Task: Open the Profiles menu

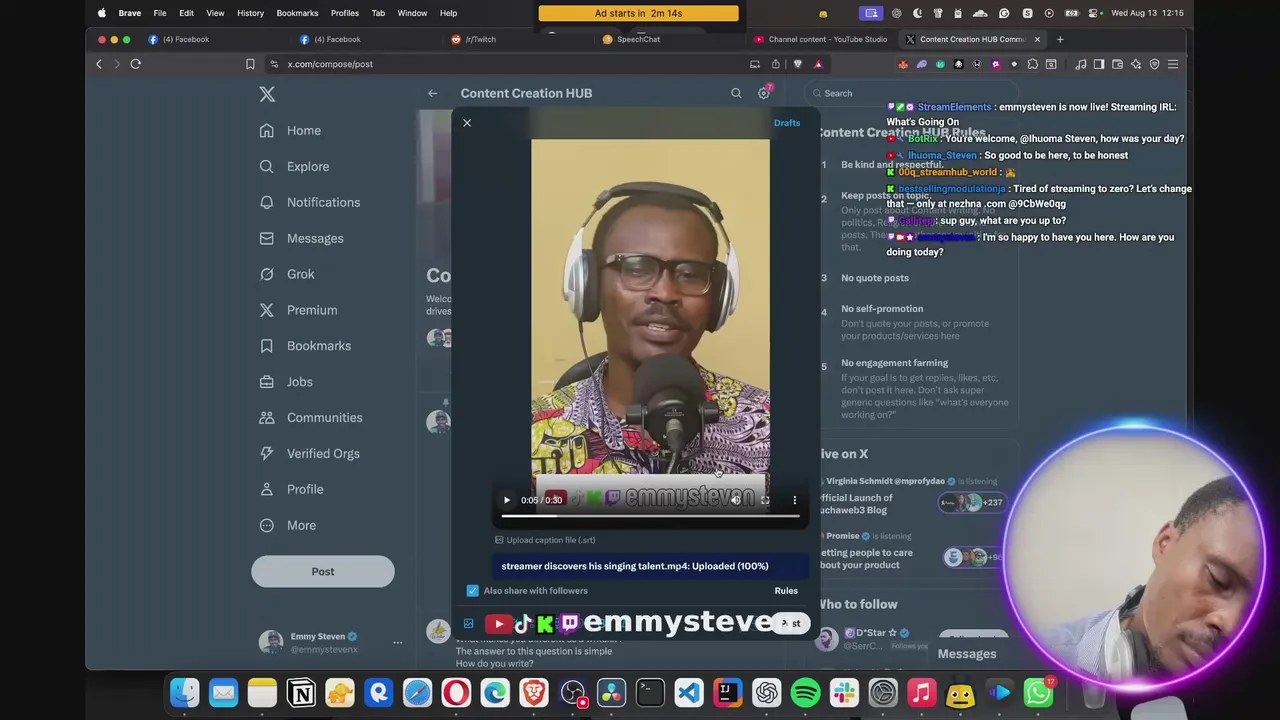Action: tap(344, 13)
